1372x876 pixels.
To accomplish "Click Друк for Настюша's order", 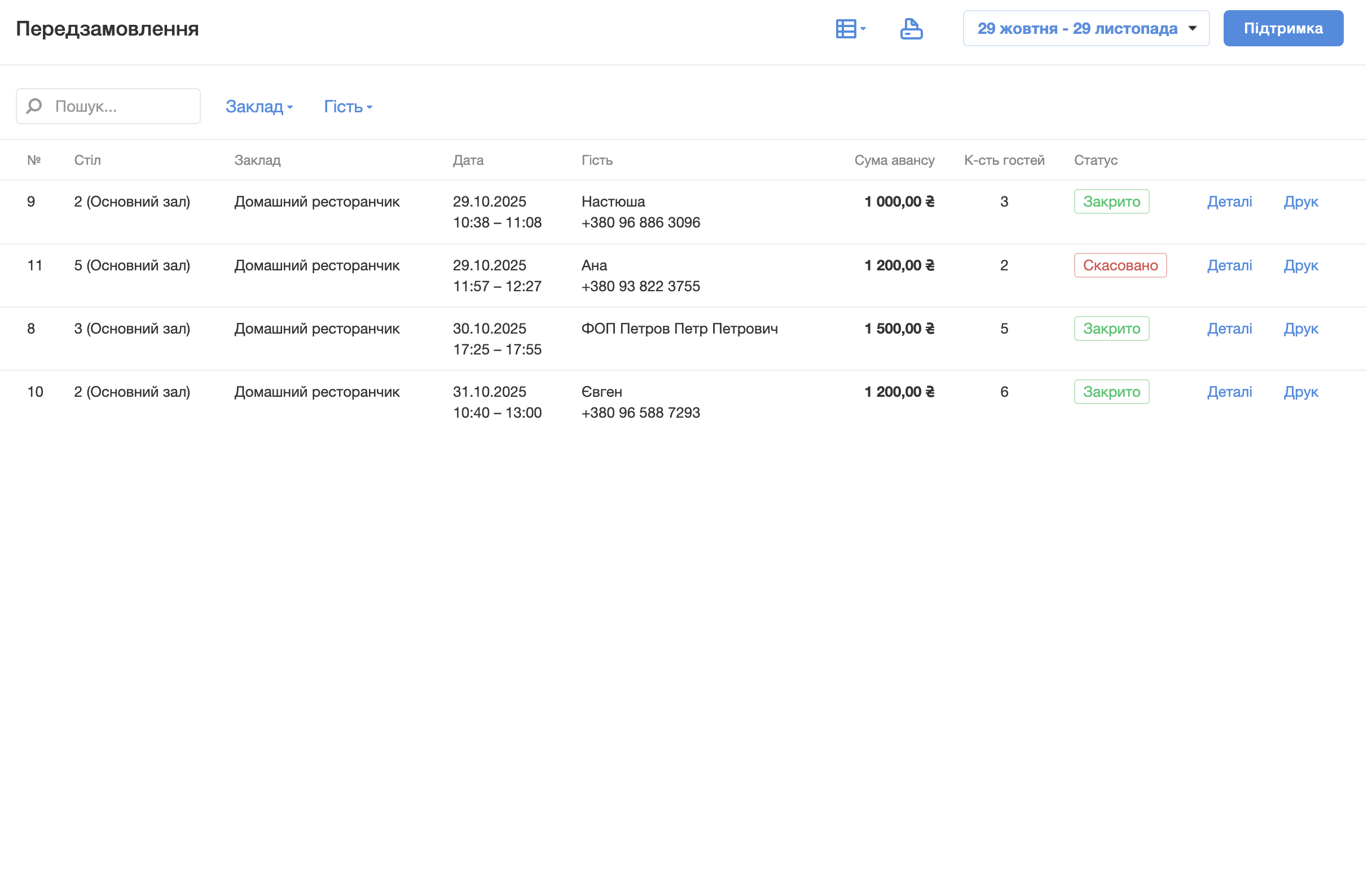I will pos(1301,202).
